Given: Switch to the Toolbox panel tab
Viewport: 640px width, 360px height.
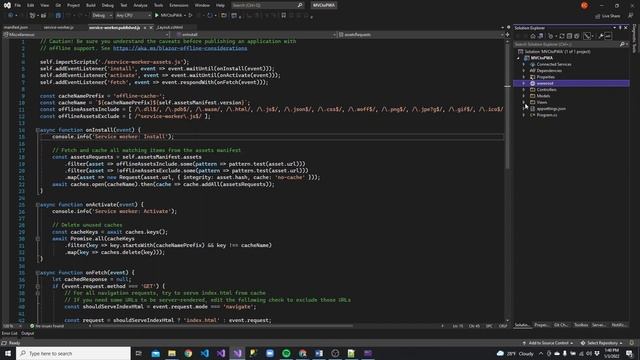Looking at the screenshot, I should click(x=581, y=325).
